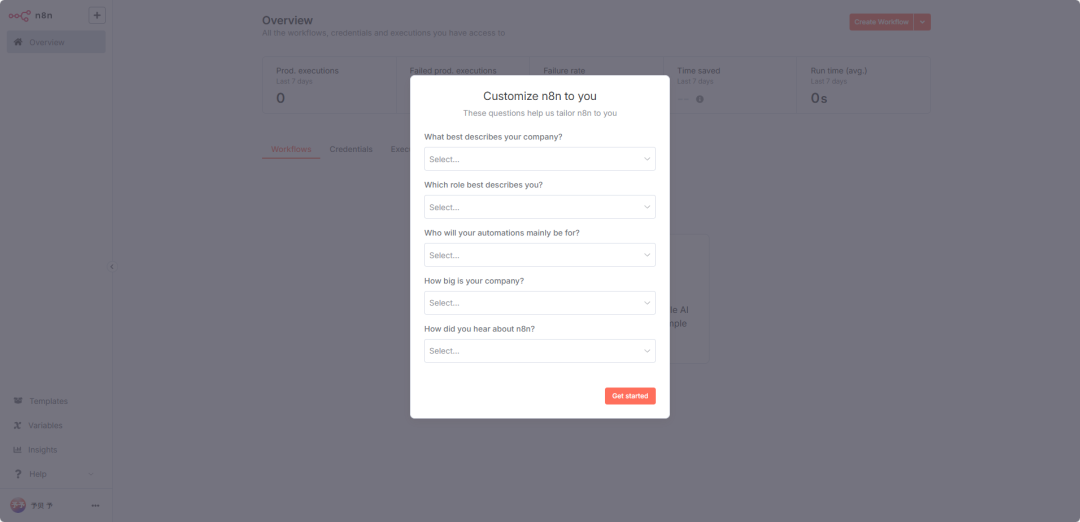Open Insights via the chart icon

(18, 450)
